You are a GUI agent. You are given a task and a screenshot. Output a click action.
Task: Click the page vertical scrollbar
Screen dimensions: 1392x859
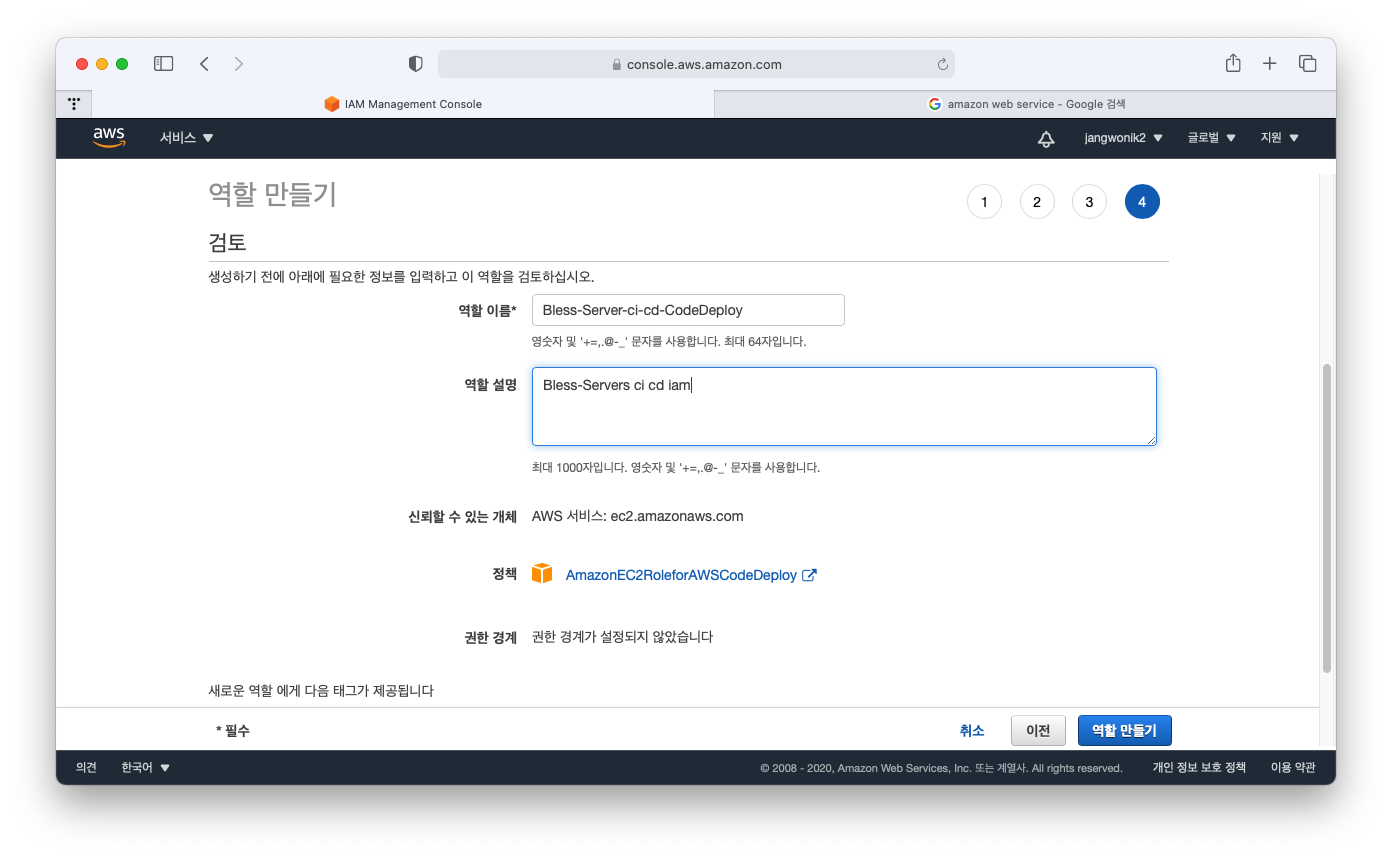coord(1327,517)
